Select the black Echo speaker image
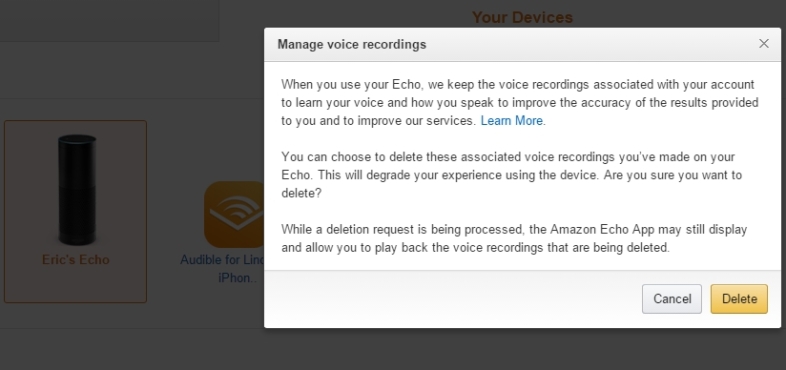The height and width of the screenshot is (370, 786). pos(77,190)
